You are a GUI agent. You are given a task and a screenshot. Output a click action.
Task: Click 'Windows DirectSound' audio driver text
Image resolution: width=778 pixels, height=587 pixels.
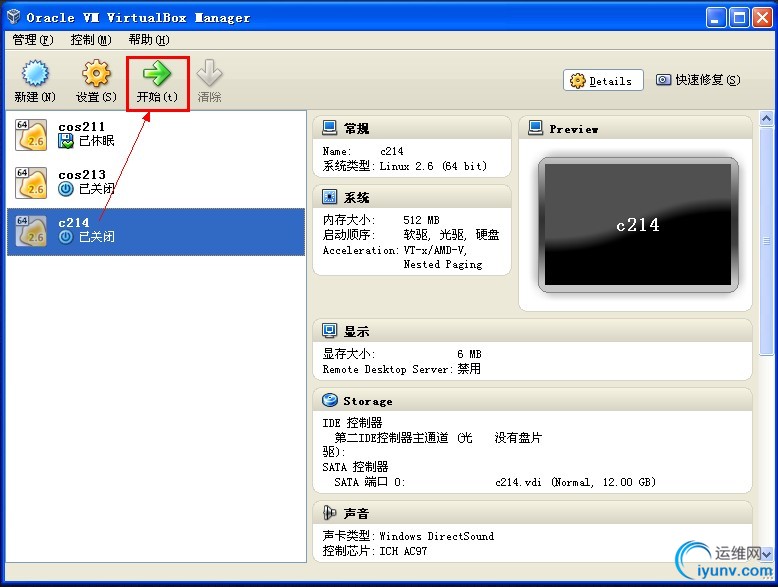[x=437, y=536]
